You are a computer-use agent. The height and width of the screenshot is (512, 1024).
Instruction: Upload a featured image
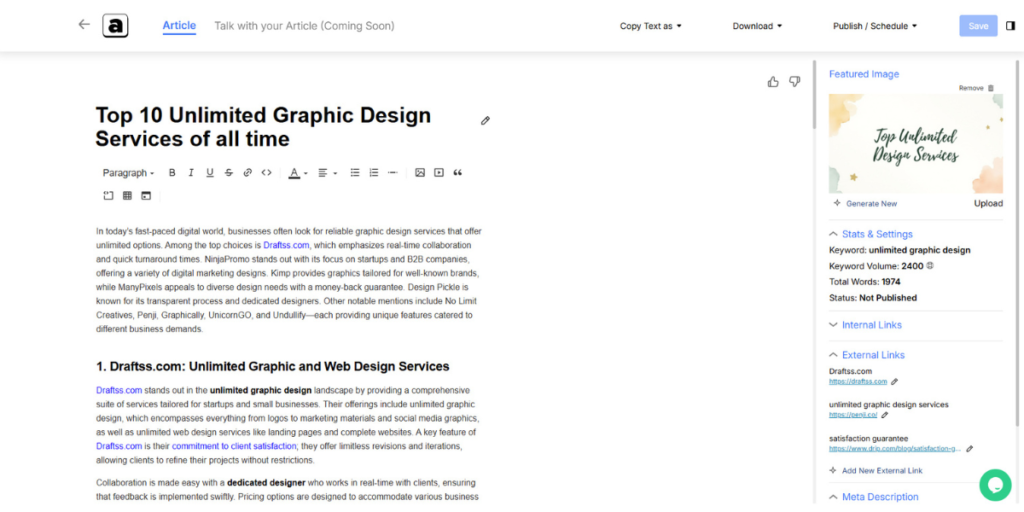[988, 203]
